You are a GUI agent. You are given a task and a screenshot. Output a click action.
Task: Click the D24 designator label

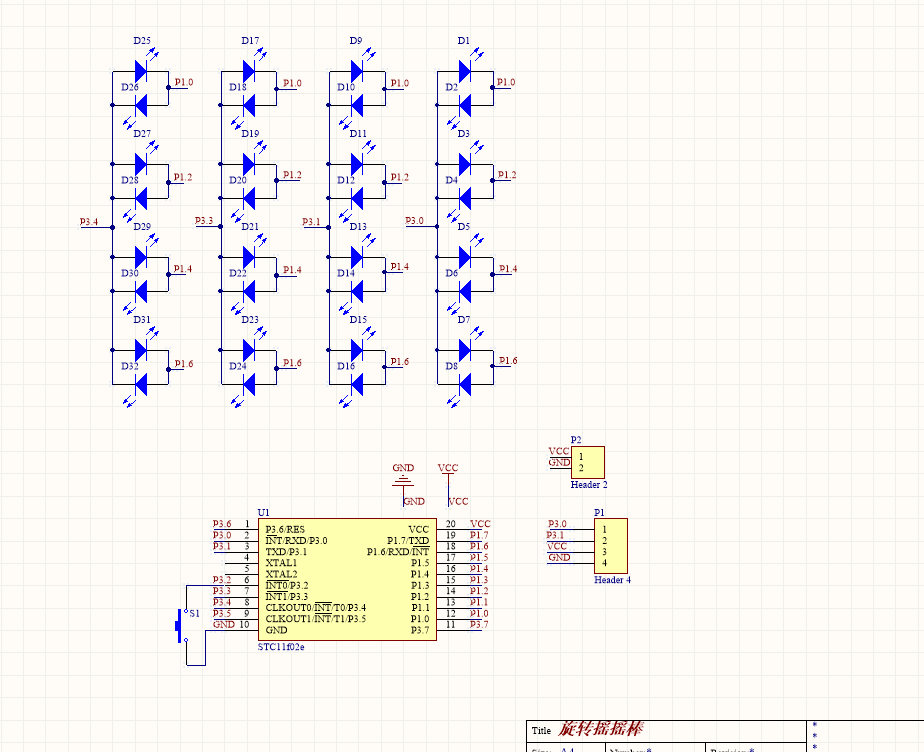(x=237, y=366)
